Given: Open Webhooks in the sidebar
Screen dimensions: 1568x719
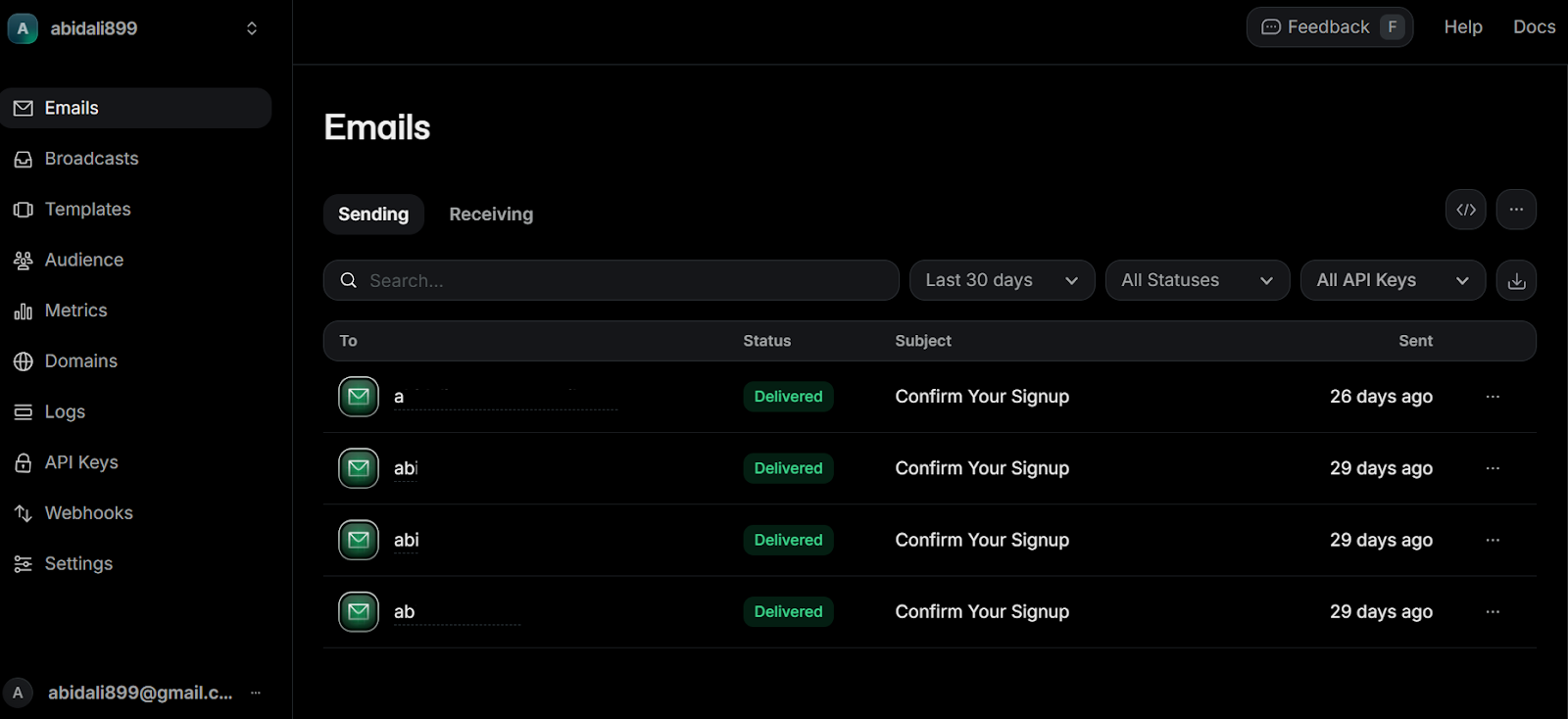Looking at the screenshot, I should point(88,513).
